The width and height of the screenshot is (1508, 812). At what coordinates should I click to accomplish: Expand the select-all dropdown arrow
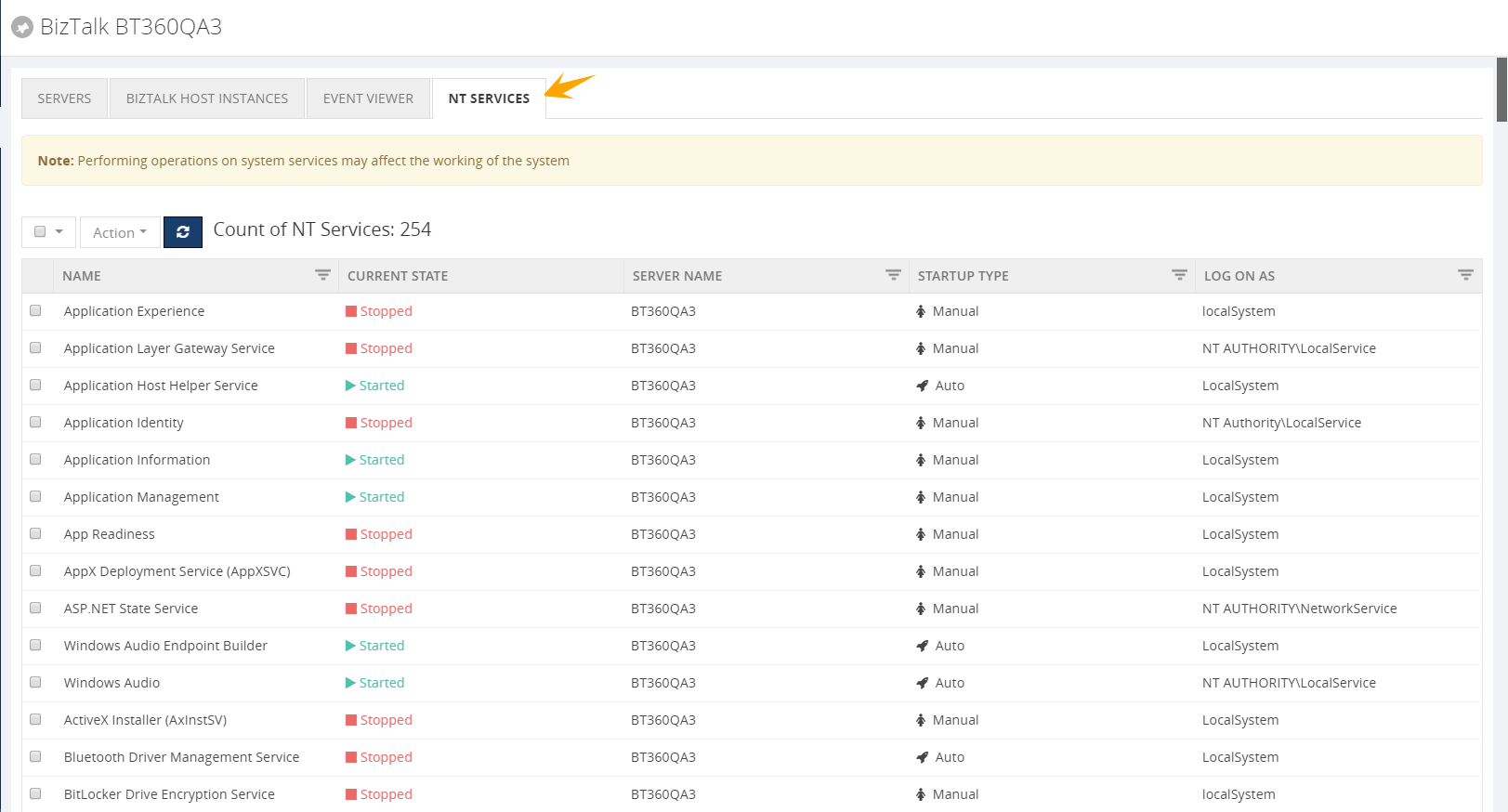(59, 231)
